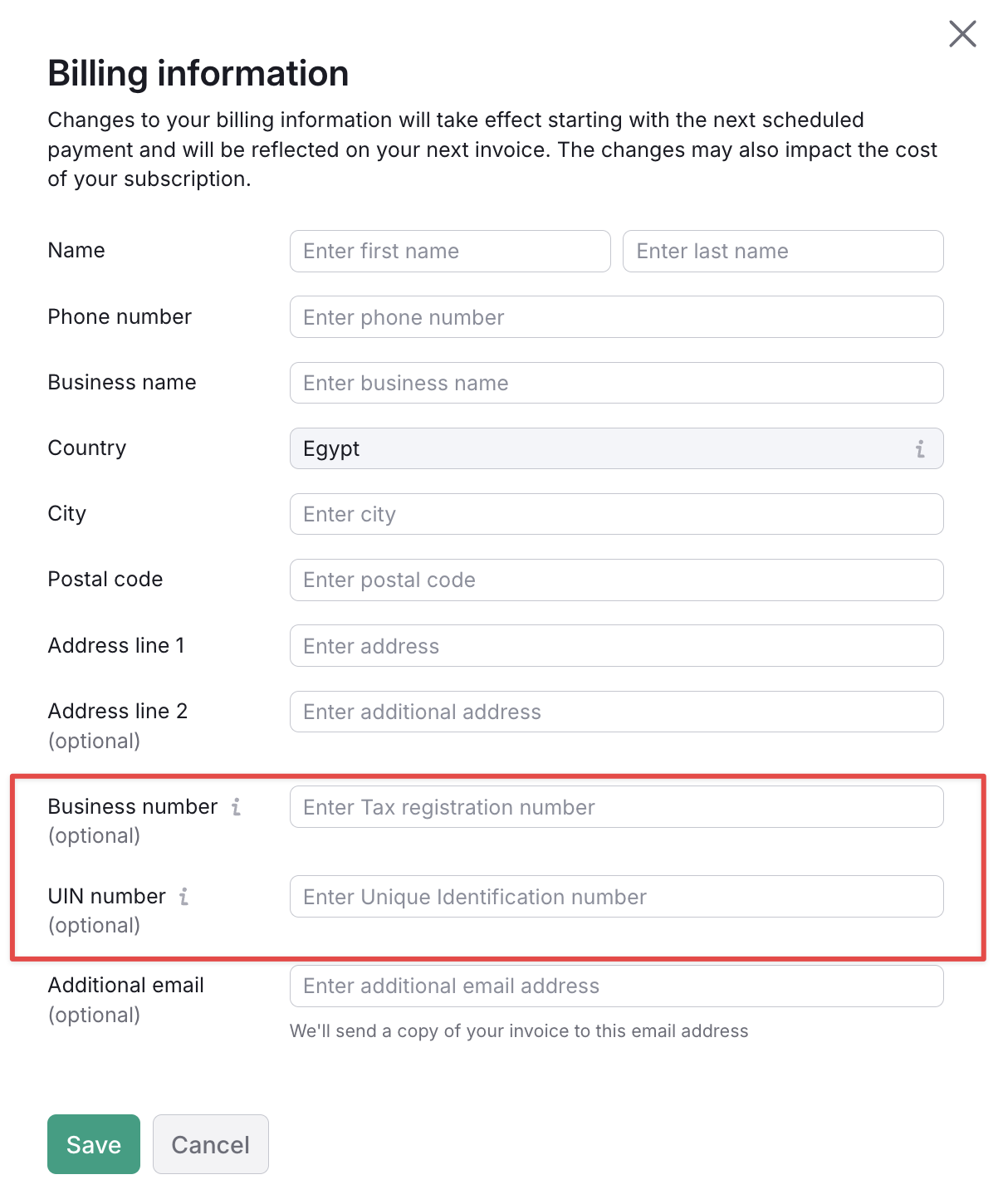
Task: Click the Enter city field
Action: (616, 513)
